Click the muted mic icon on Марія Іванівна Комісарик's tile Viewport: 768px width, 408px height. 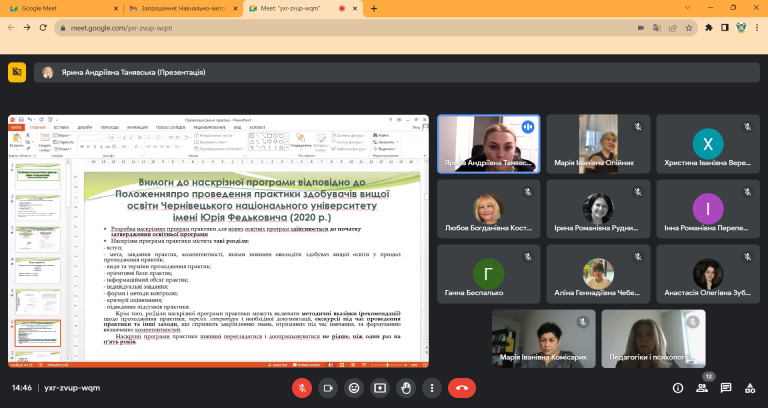pos(582,322)
